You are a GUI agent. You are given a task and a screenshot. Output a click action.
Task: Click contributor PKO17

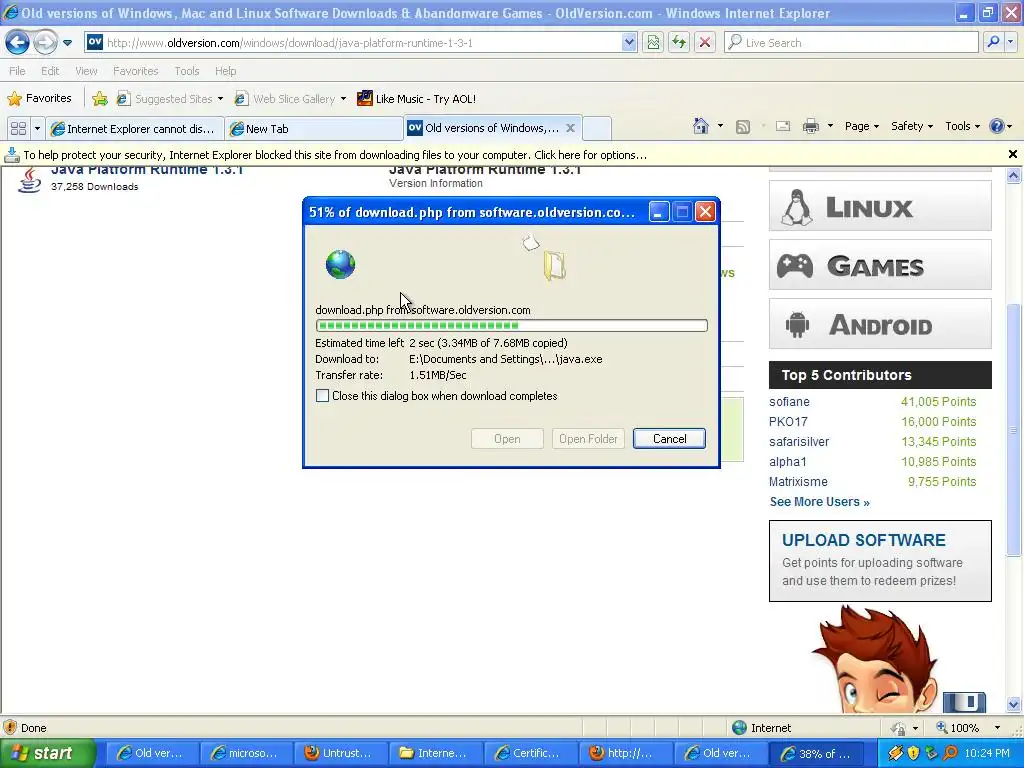pyautogui.click(x=788, y=422)
